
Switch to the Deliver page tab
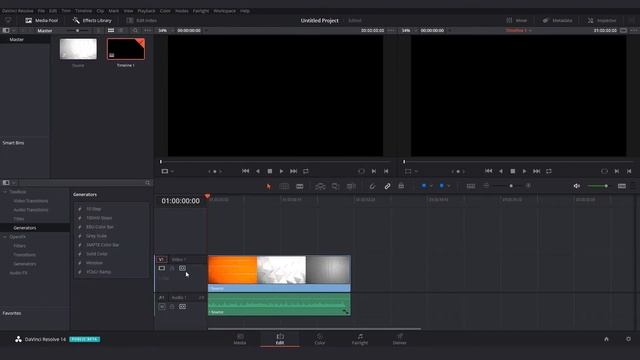tap(400, 339)
